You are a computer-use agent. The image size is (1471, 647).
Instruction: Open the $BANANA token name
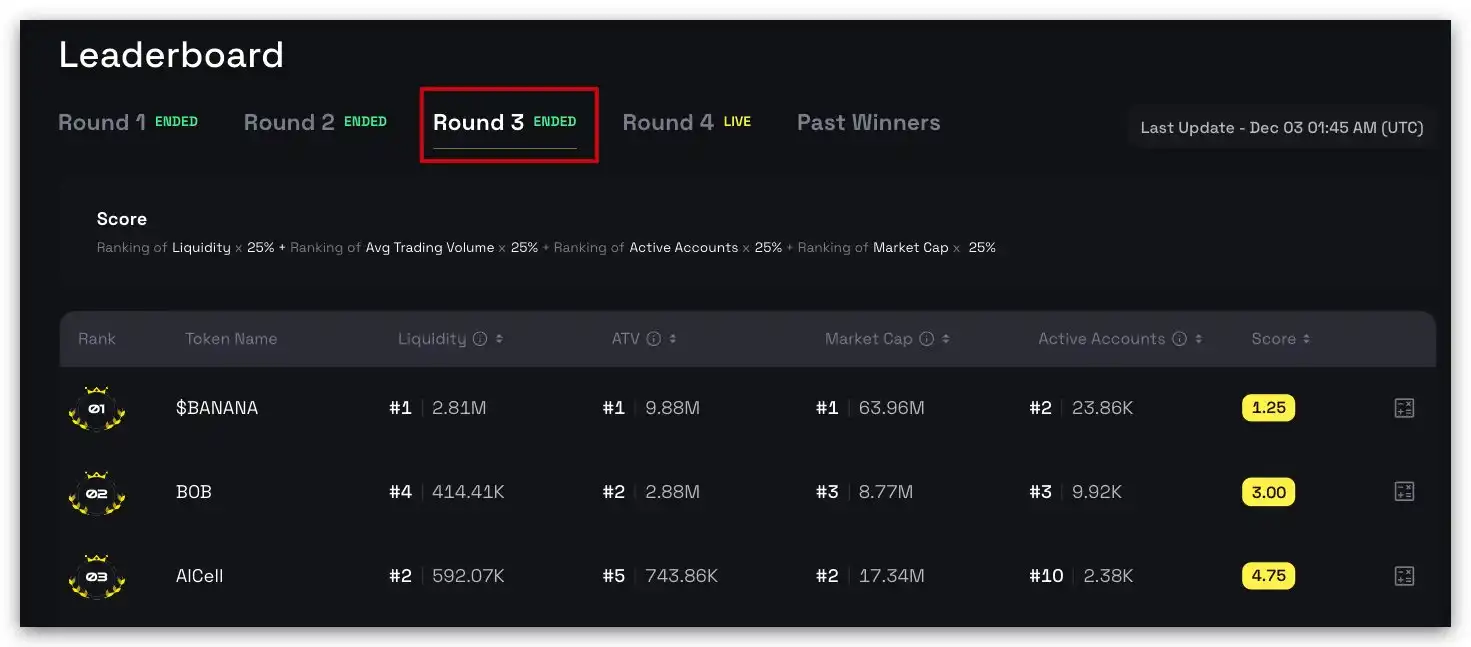[217, 408]
